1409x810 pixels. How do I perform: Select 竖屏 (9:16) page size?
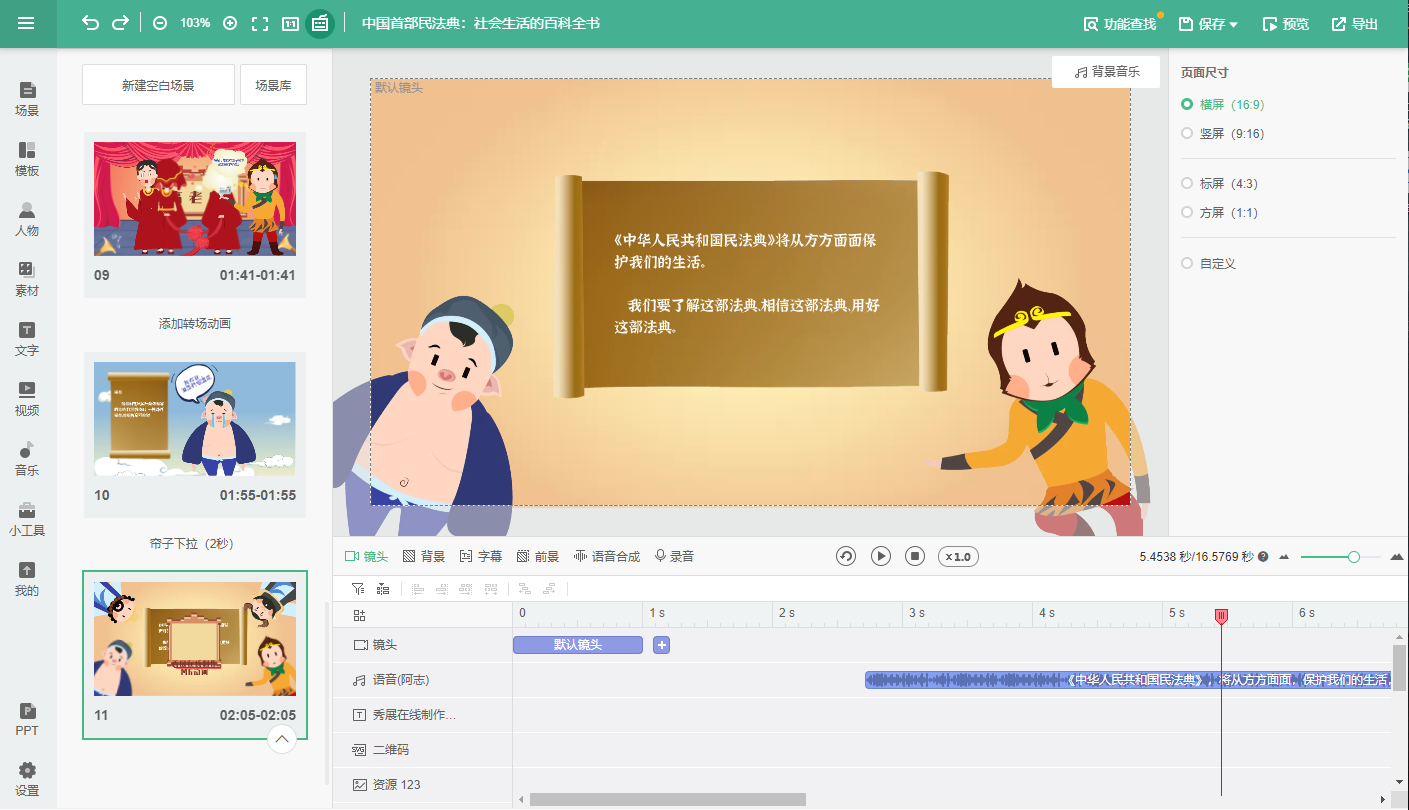pyautogui.click(x=1225, y=133)
